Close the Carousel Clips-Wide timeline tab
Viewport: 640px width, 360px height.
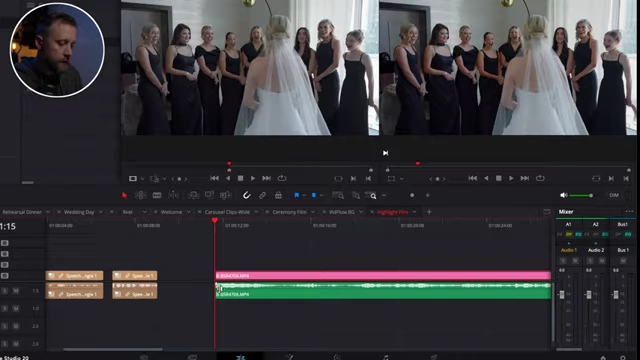[199, 212]
